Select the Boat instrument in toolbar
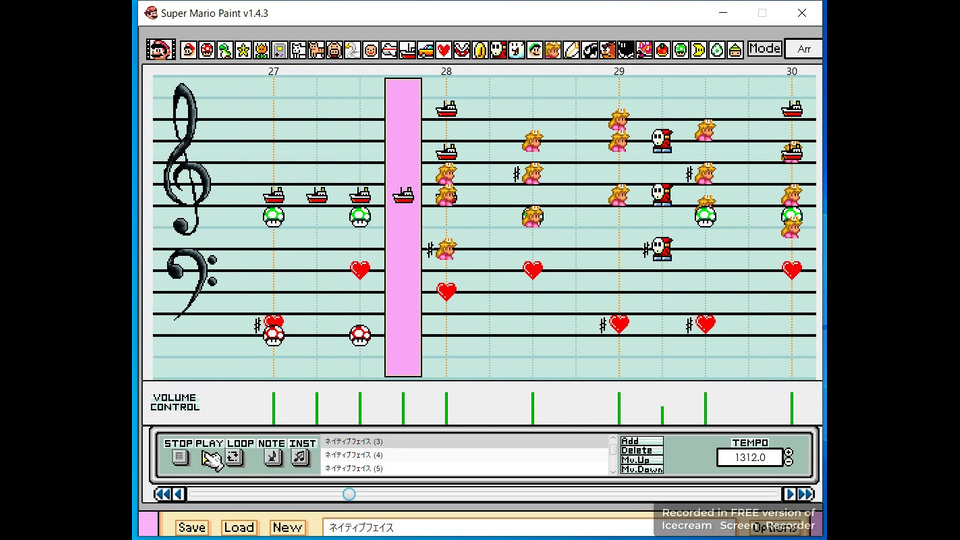960x540 pixels. coord(407,50)
